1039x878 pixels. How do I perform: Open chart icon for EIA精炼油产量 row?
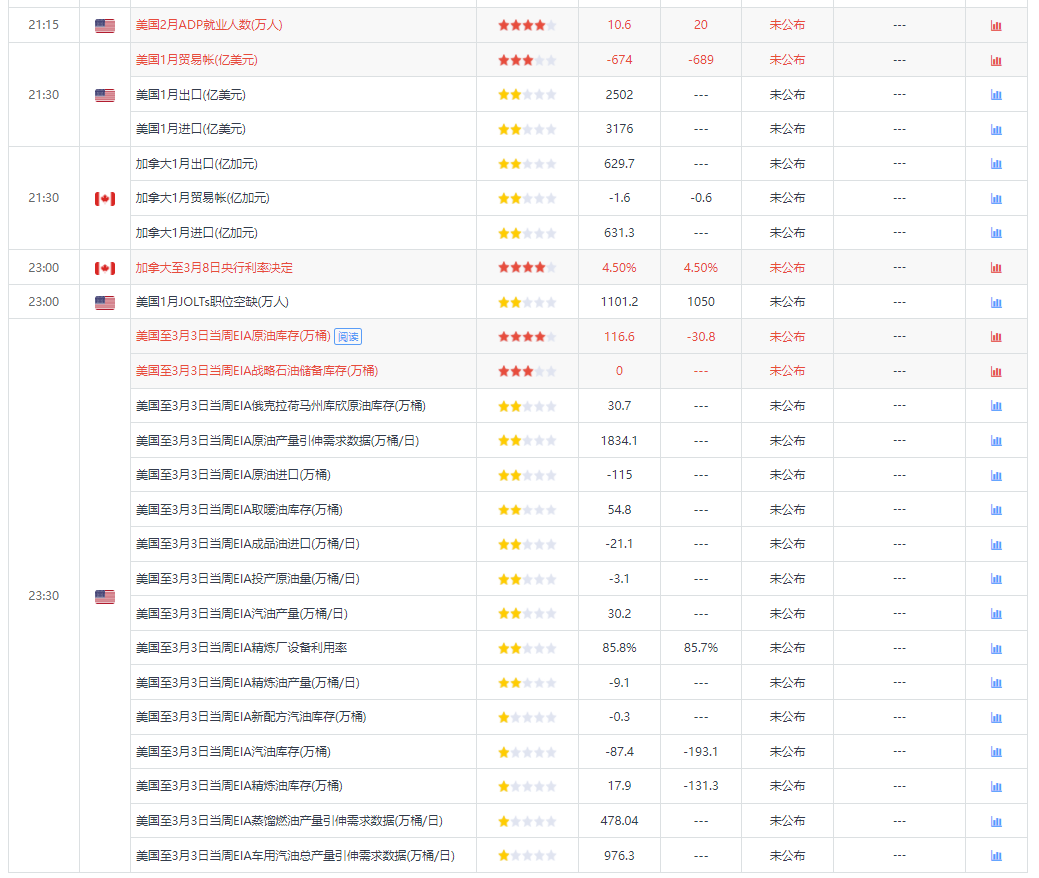pyautogui.click(x=996, y=683)
